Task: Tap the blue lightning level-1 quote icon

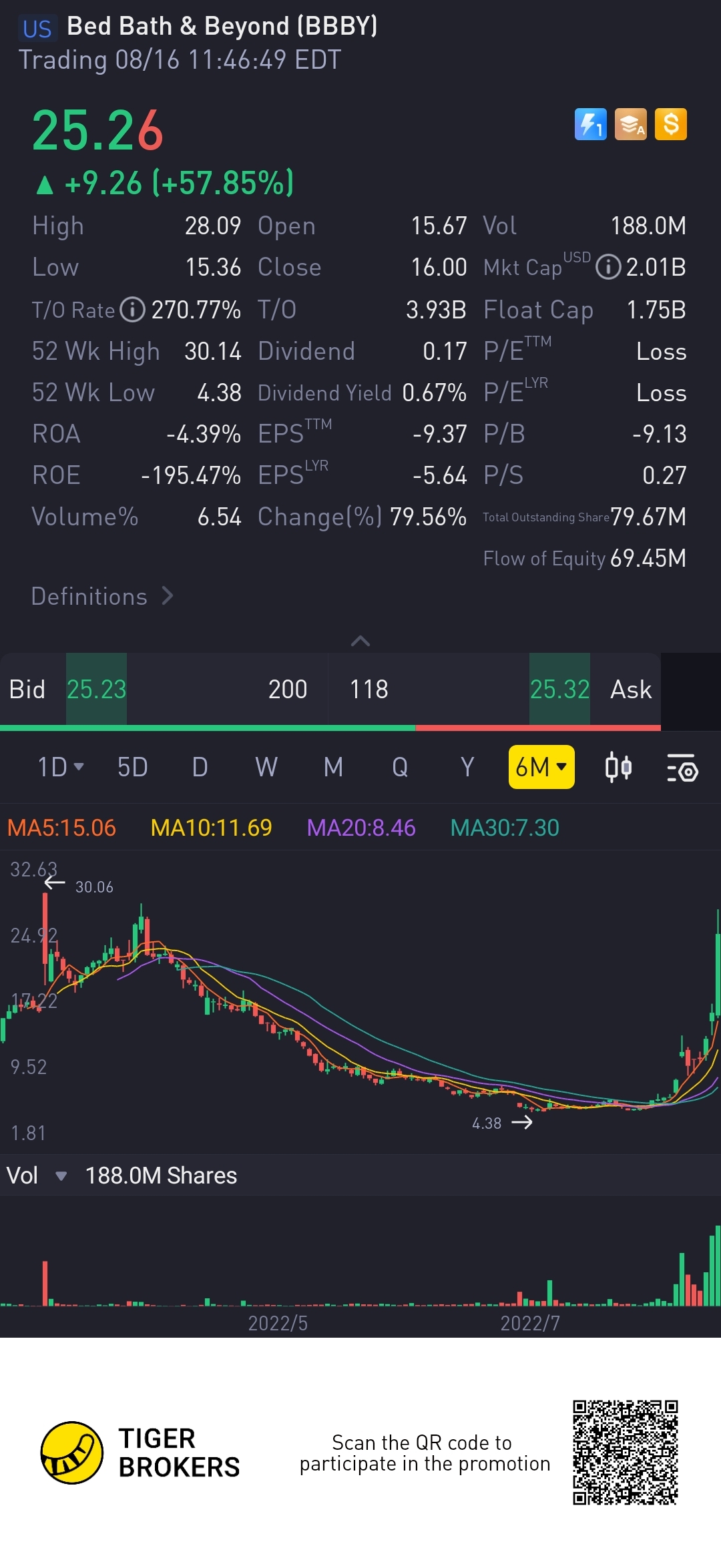Action: pos(590,124)
